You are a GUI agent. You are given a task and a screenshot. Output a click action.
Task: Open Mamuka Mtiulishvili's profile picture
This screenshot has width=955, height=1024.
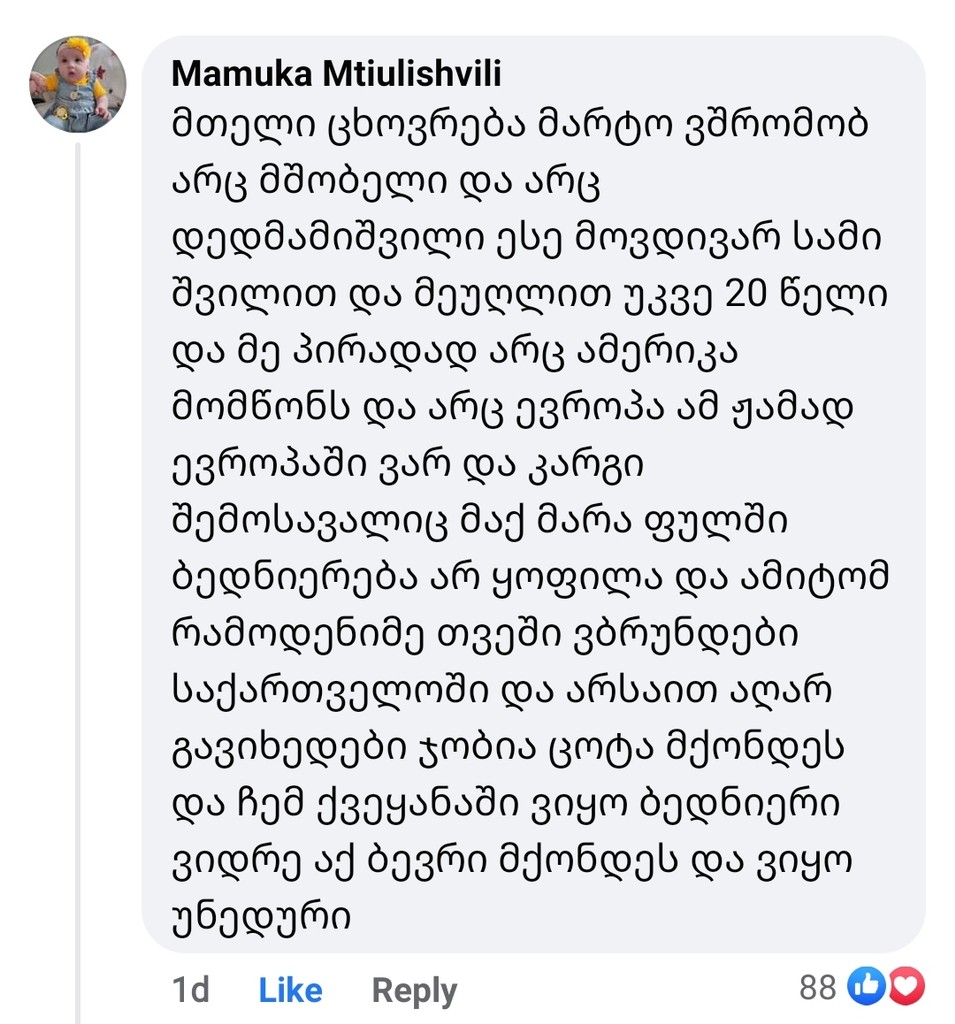(78, 85)
